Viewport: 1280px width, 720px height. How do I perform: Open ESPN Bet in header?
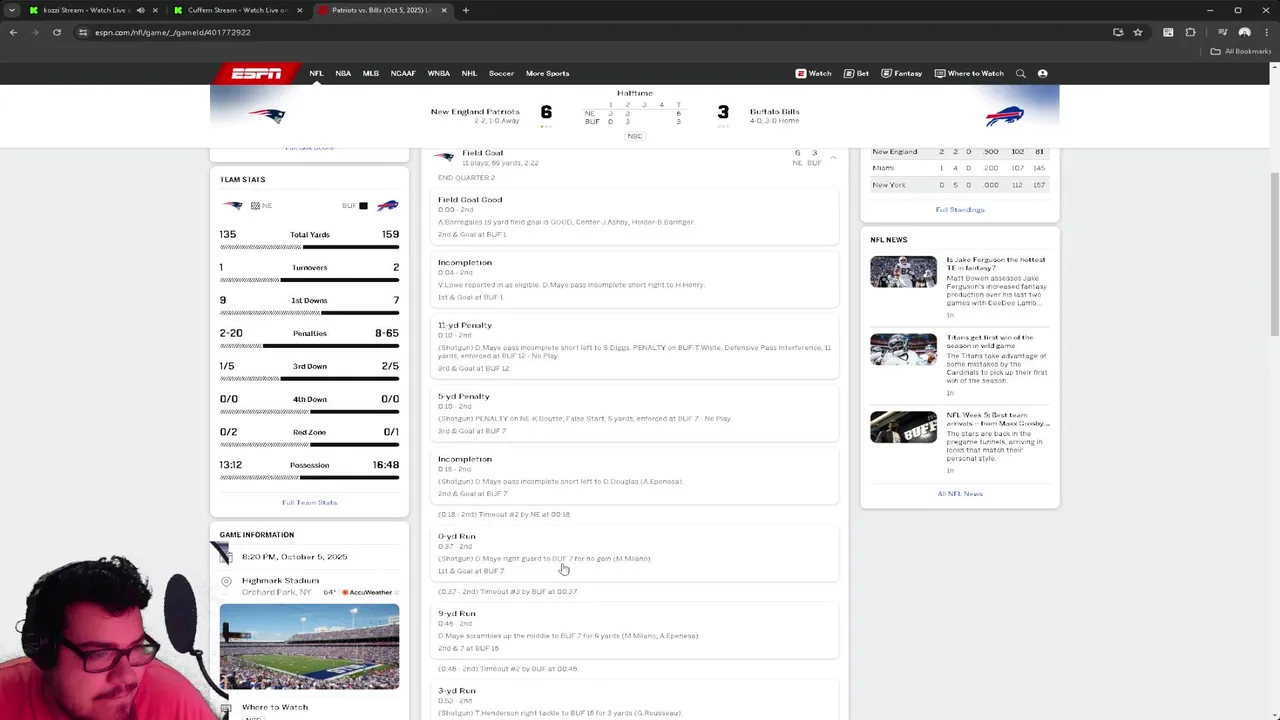[856, 73]
